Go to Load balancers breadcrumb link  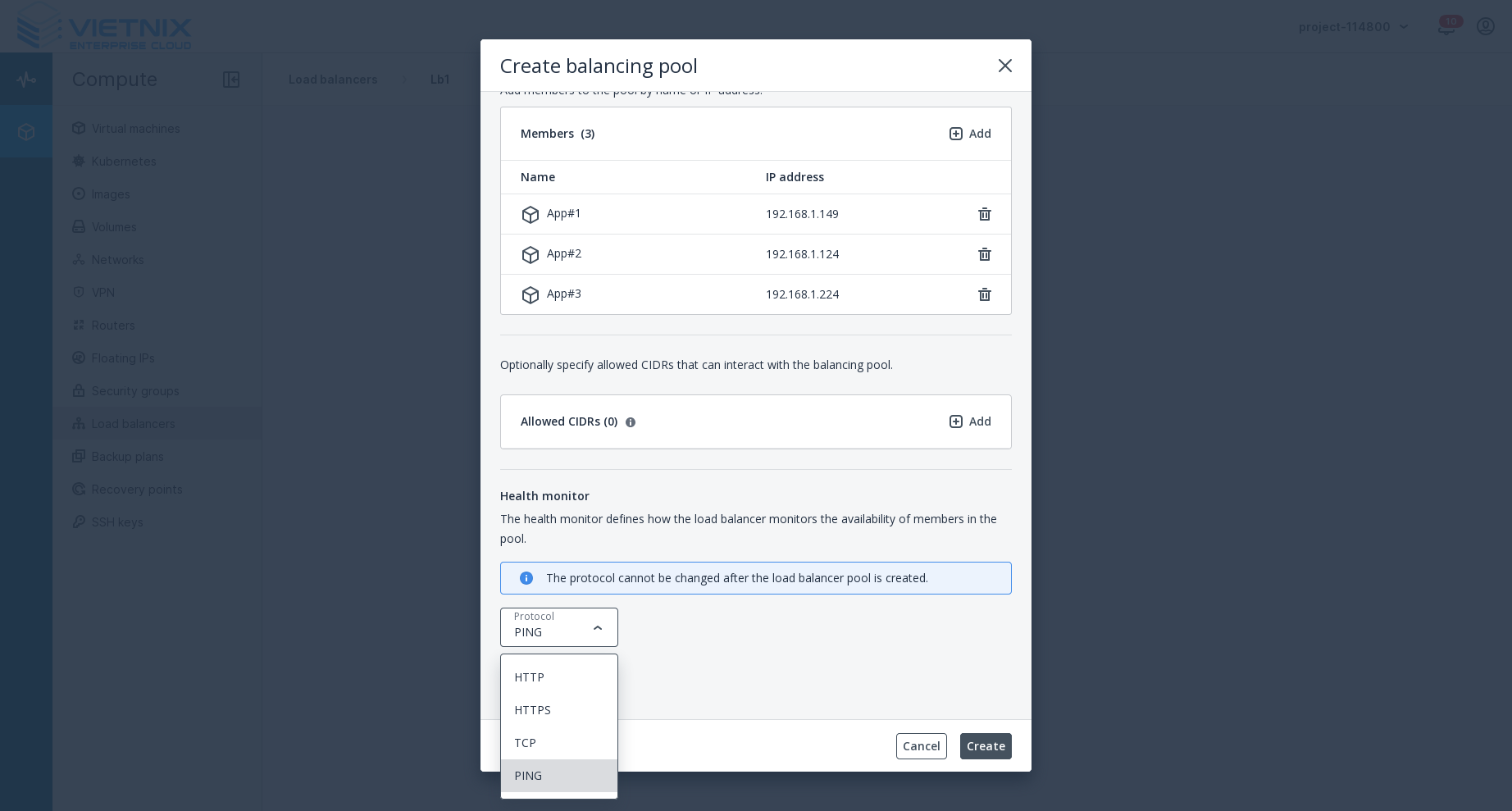(333, 80)
